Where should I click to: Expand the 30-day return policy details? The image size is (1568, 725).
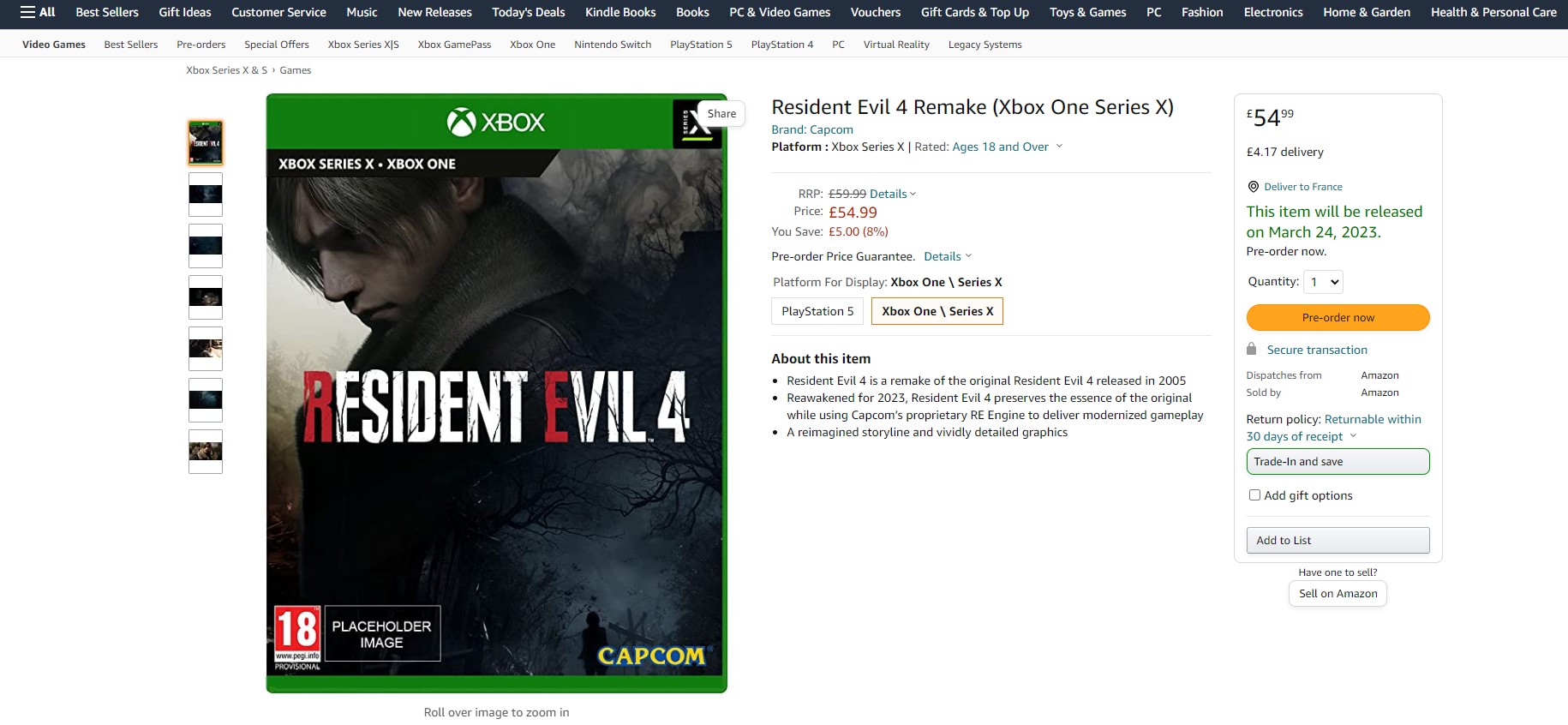(1352, 436)
